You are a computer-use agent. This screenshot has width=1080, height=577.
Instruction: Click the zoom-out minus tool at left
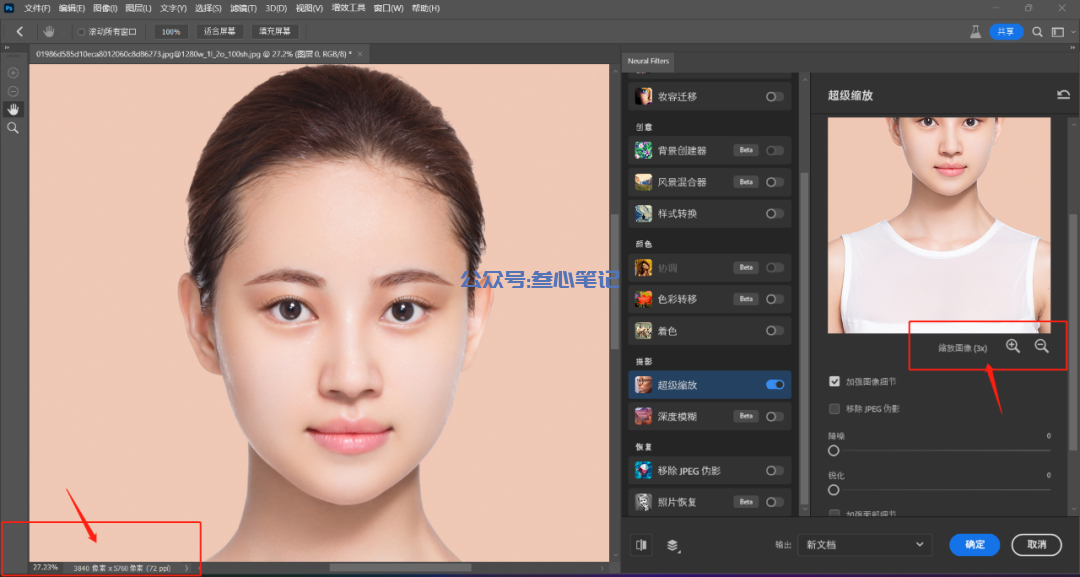click(13, 91)
